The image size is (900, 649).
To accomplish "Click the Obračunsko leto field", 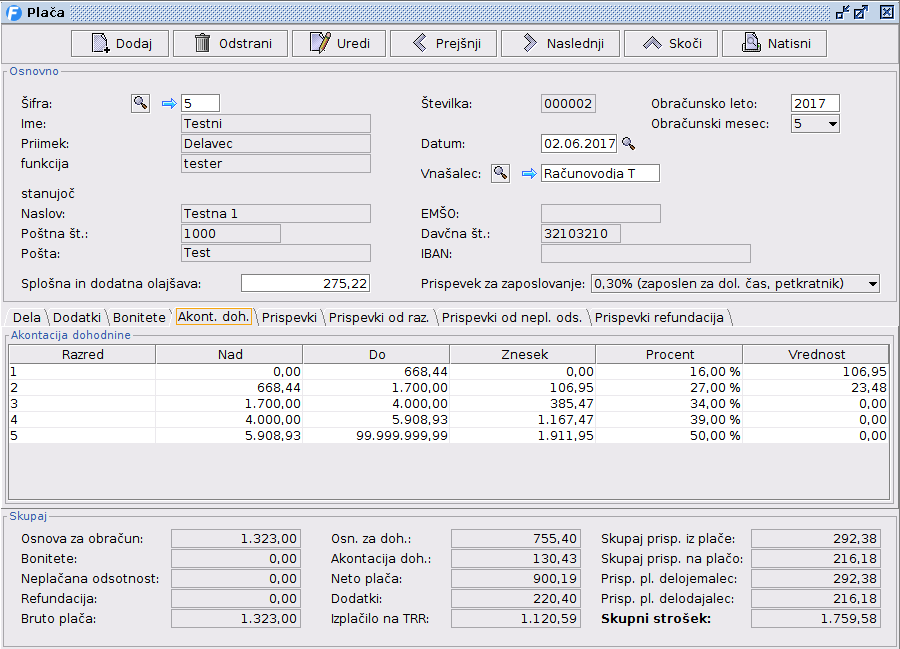I will (815, 103).
